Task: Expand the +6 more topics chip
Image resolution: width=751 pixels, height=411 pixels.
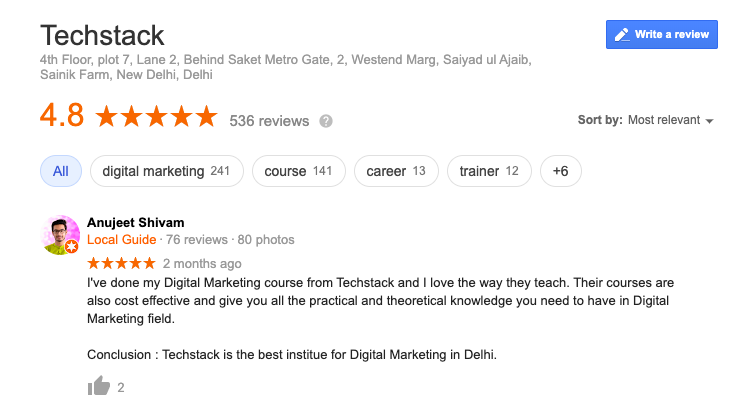Action: click(x=560, y=171)
